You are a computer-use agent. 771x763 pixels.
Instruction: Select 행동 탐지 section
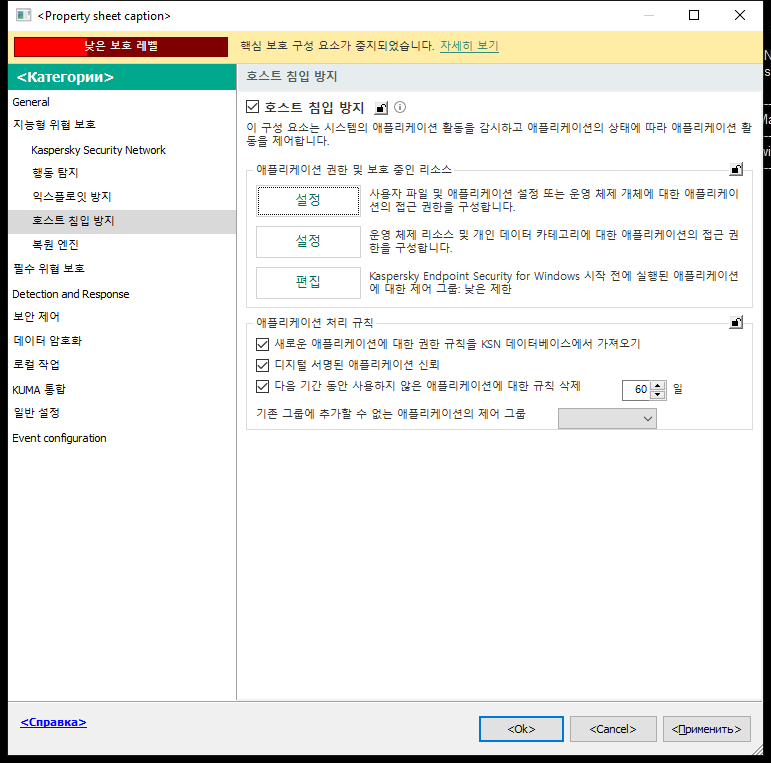point(55,173)
